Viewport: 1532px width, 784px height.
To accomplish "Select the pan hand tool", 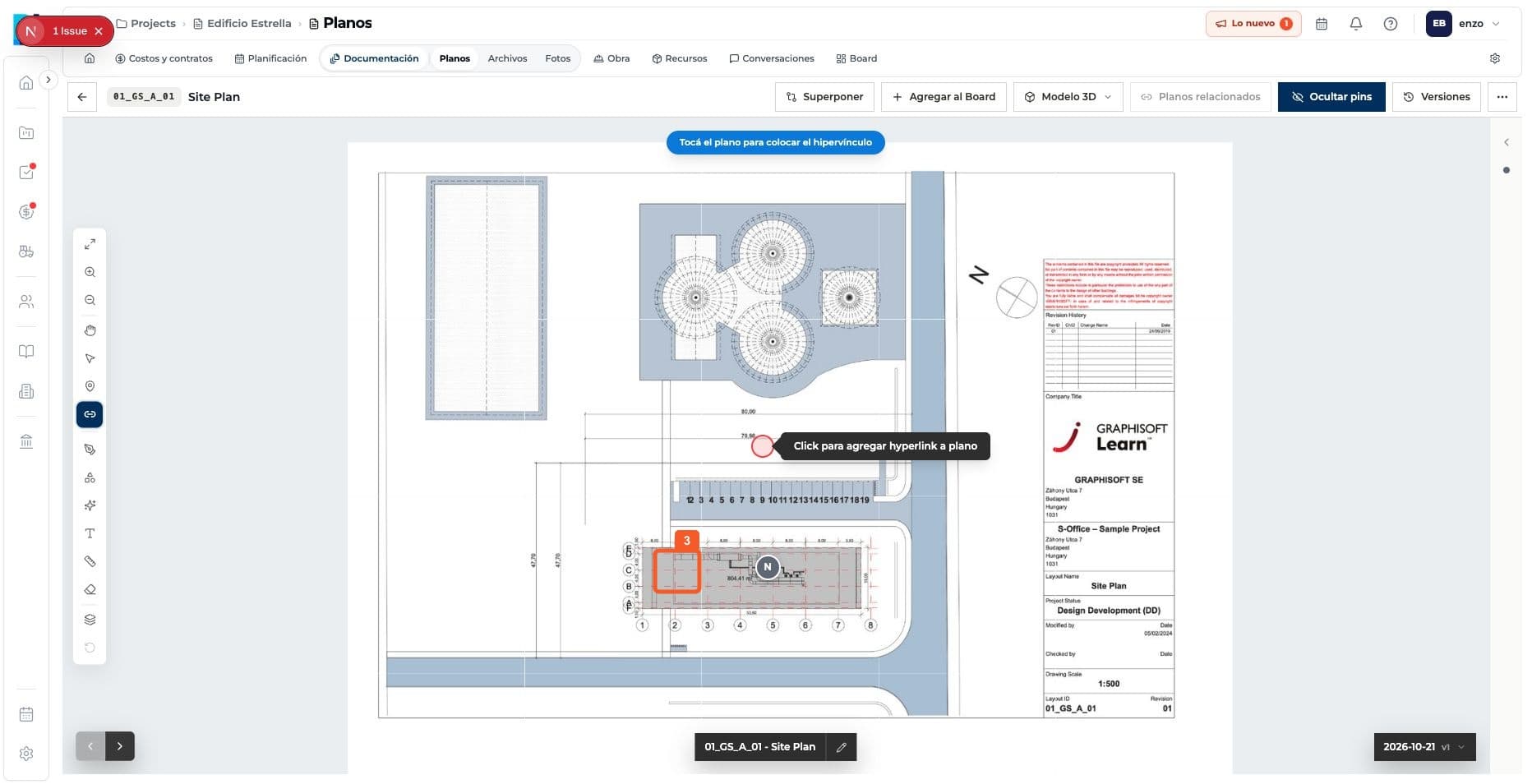I will (90, 330).
